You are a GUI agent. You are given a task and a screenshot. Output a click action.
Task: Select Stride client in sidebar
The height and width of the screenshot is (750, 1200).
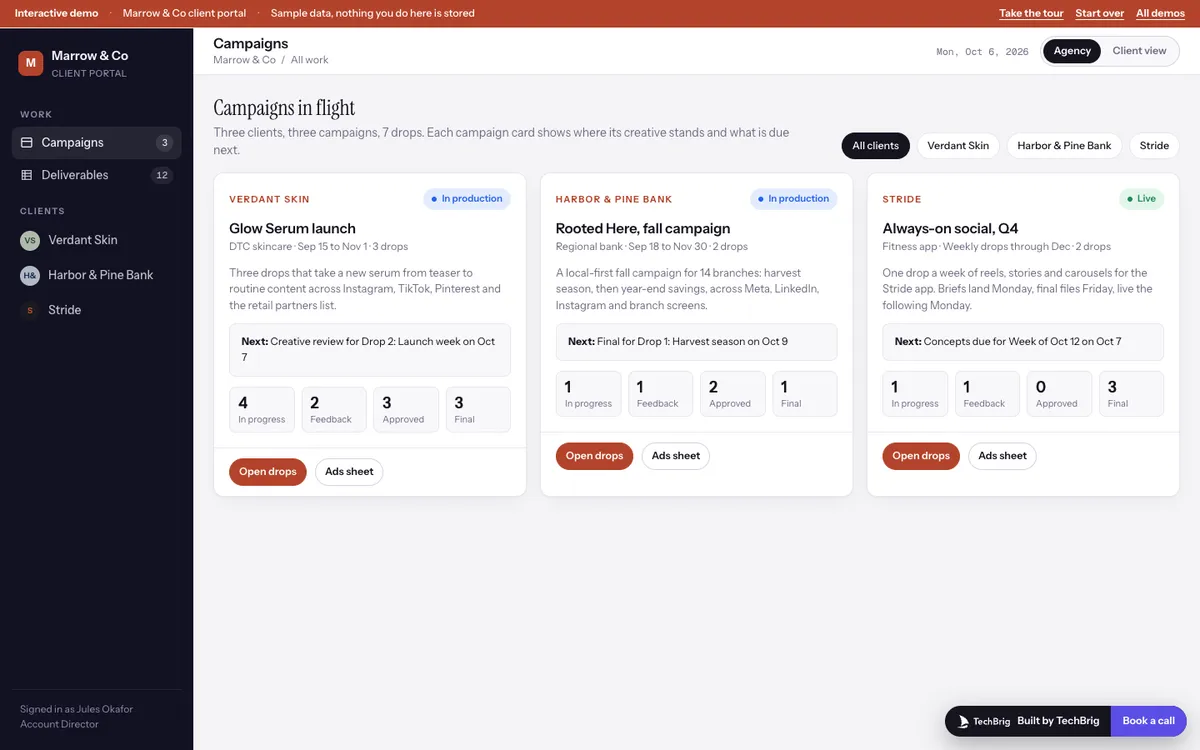[x=96, y=311]
